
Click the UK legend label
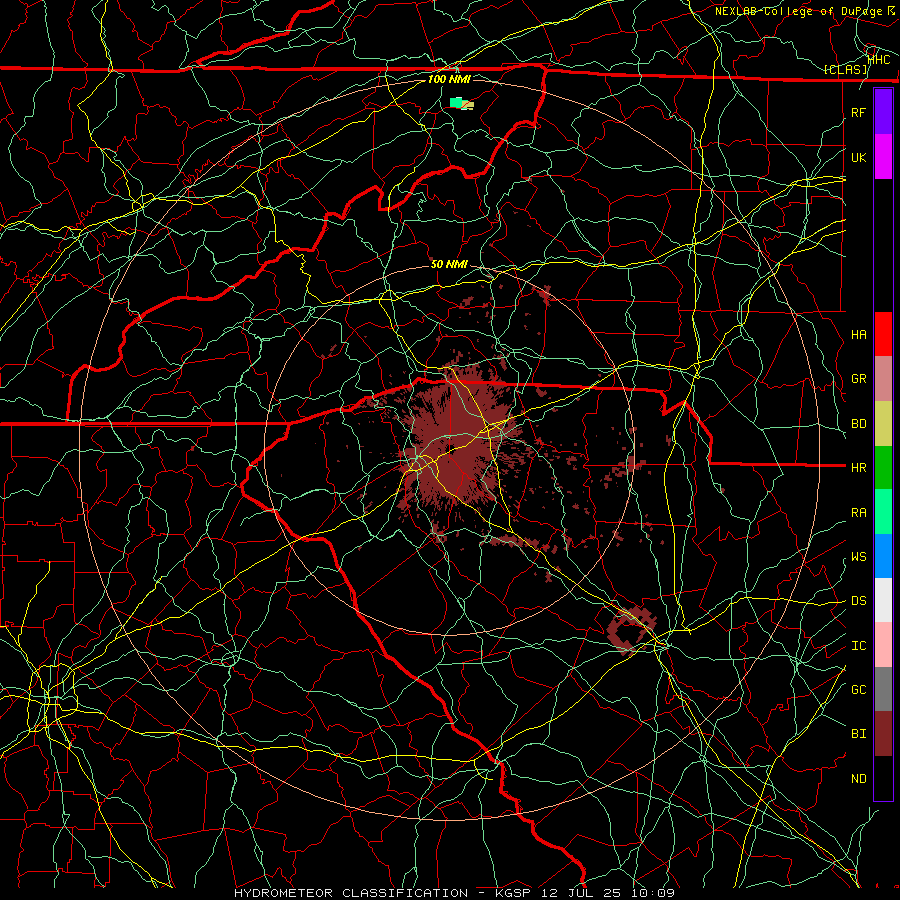tap(858, 157)
